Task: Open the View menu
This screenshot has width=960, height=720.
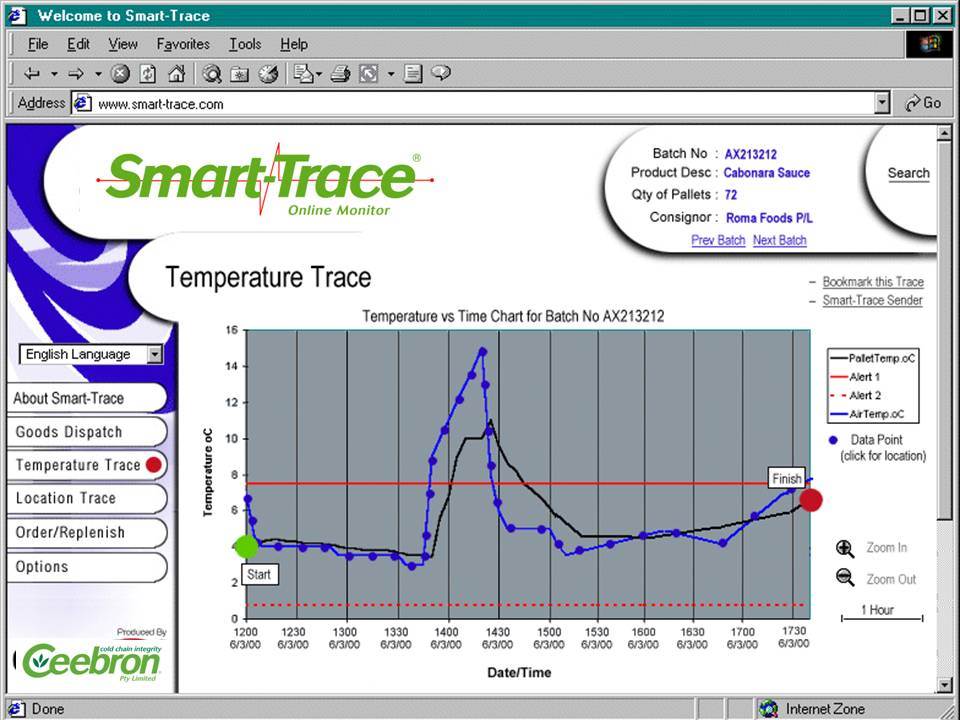Action: [x=122, y=44]
